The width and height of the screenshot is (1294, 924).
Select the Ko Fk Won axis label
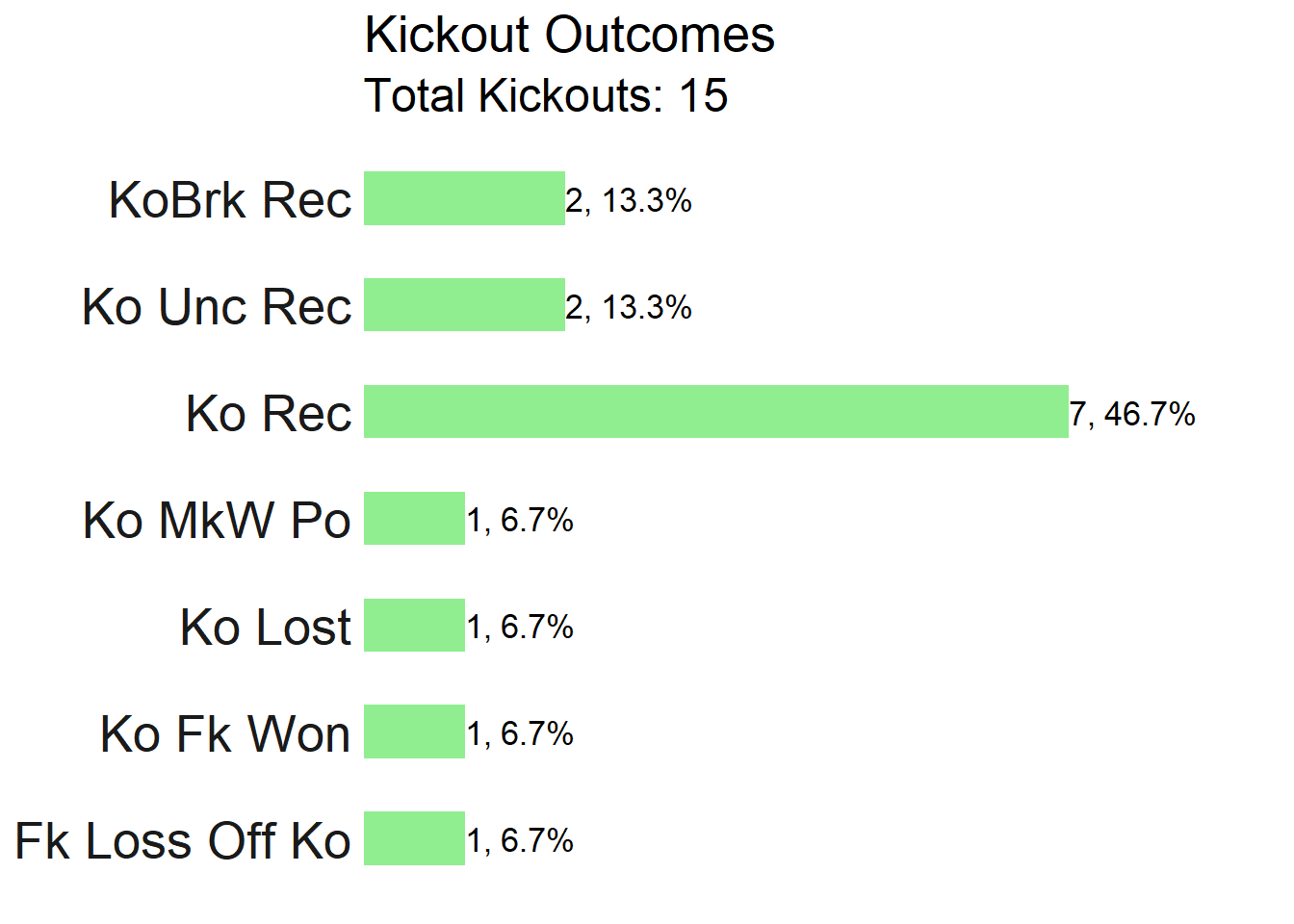pos(225,734)
